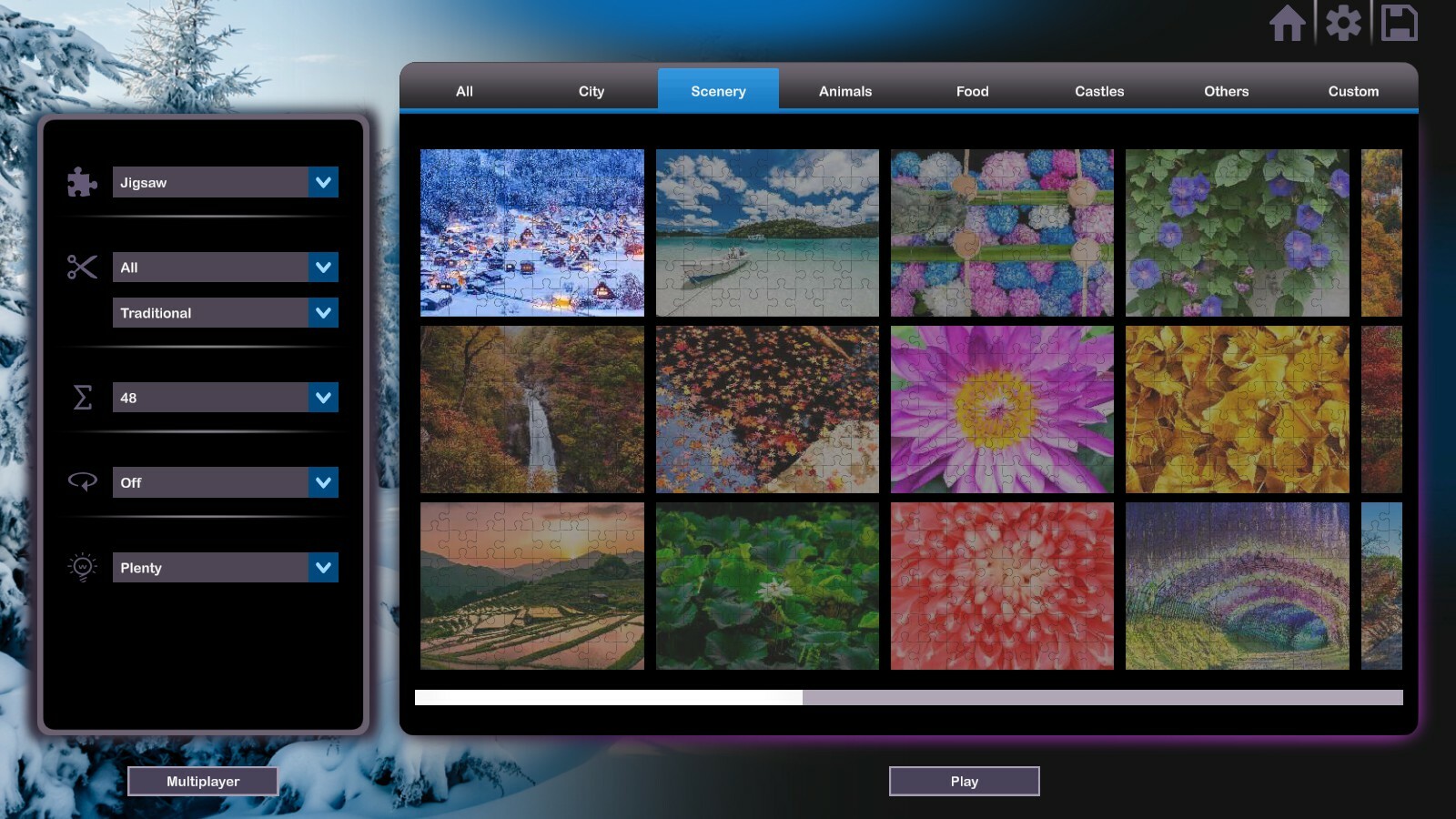Click the rotation arrow icon next to Off
The width and height of the screenshot is (1456, 819).
point(81,482)
